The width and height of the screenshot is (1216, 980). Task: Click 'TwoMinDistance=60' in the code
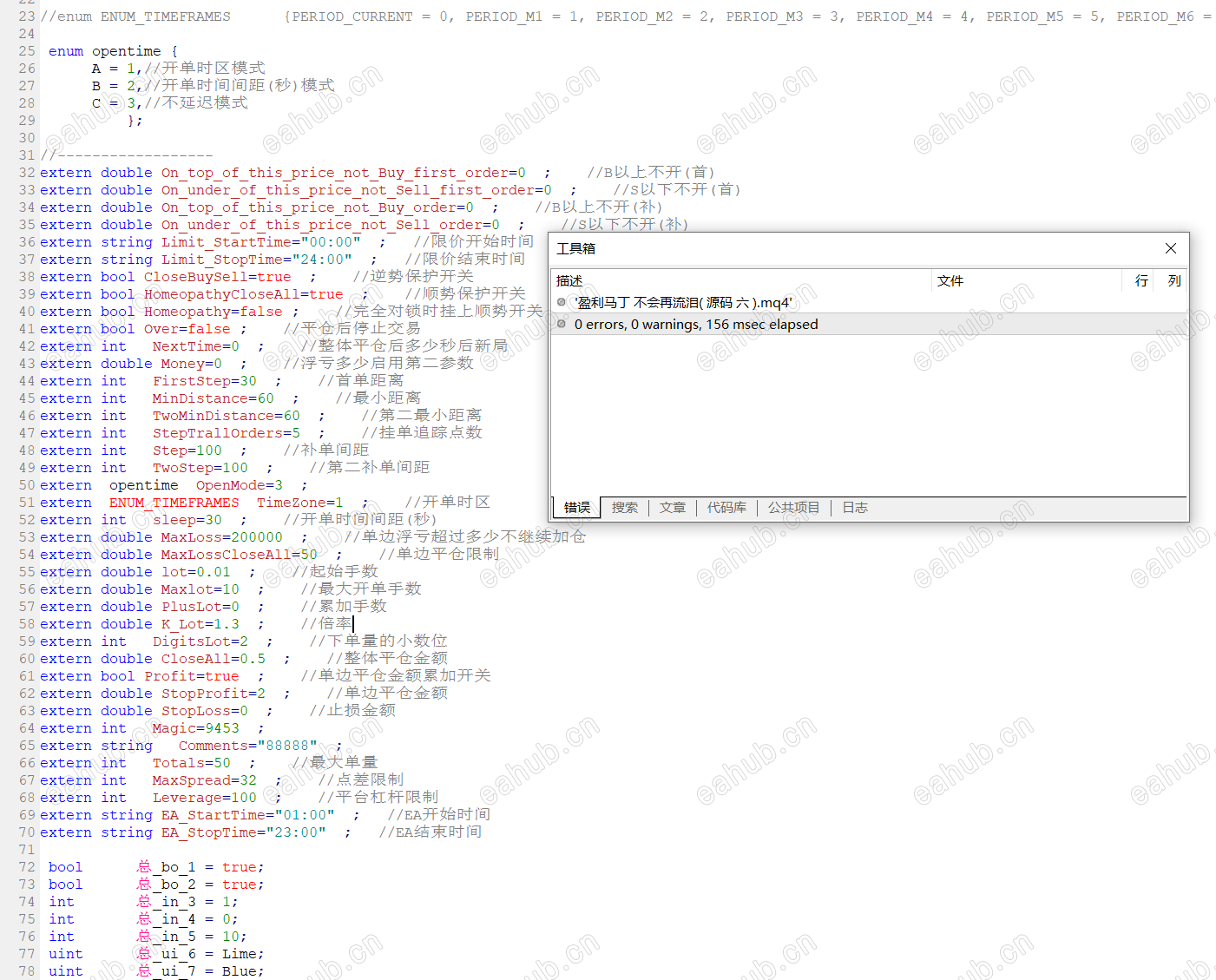(227, 416)
